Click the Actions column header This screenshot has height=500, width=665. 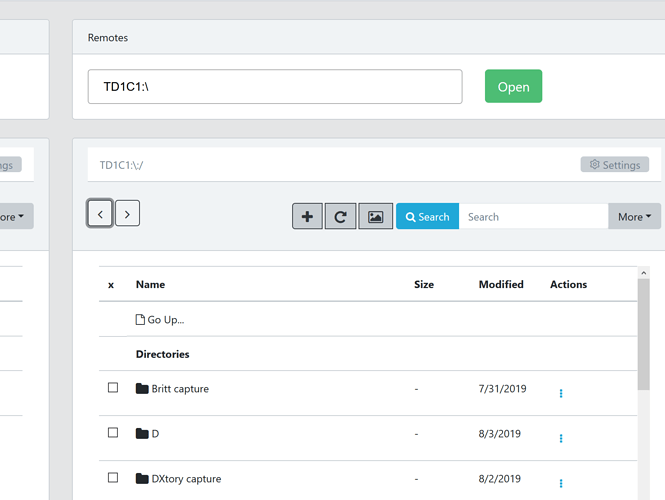(x=568, y=284)
